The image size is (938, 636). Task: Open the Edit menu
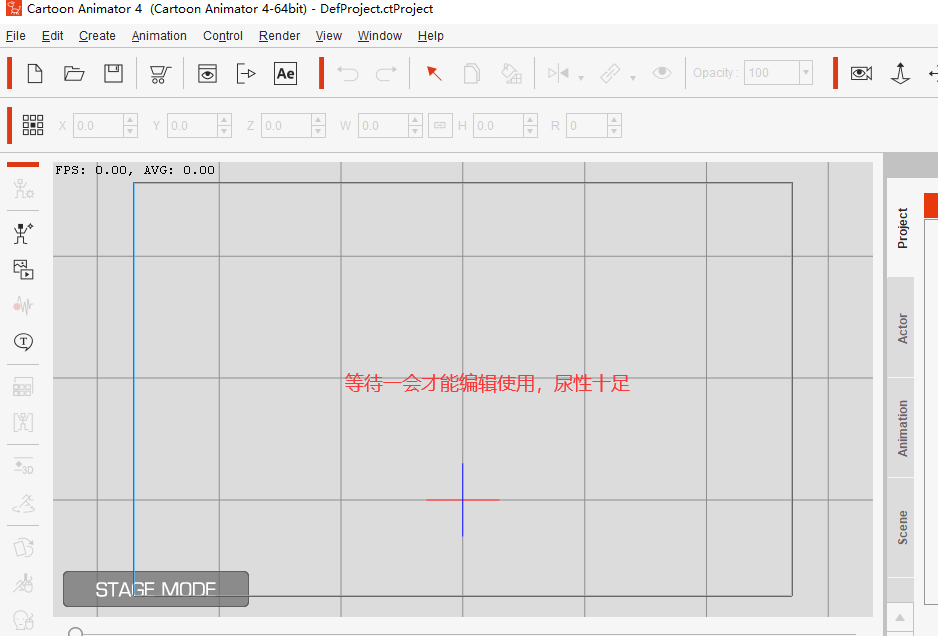(x=53, y=36)
